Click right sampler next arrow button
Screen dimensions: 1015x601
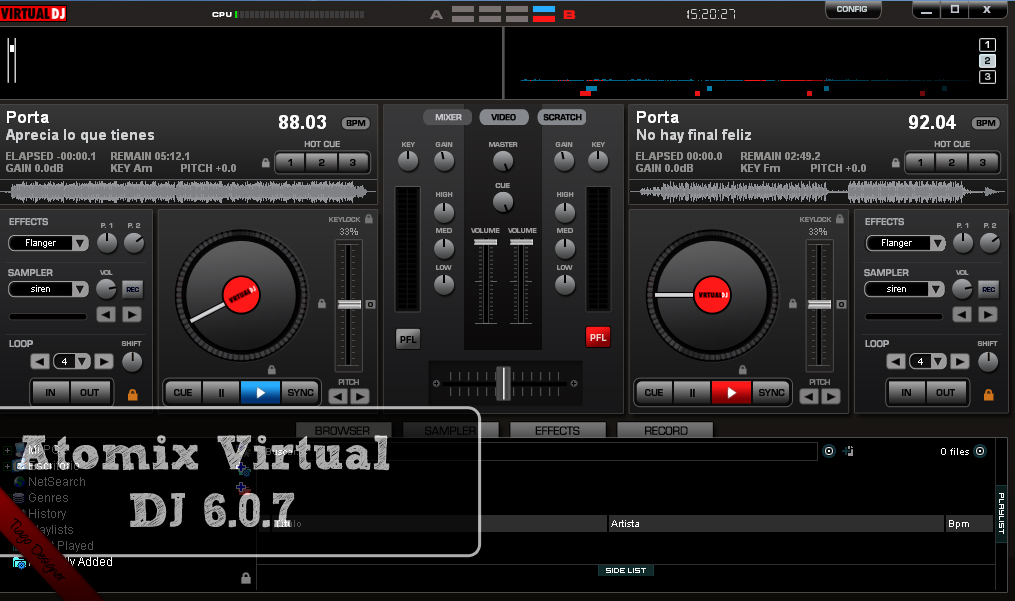[988, 315]
